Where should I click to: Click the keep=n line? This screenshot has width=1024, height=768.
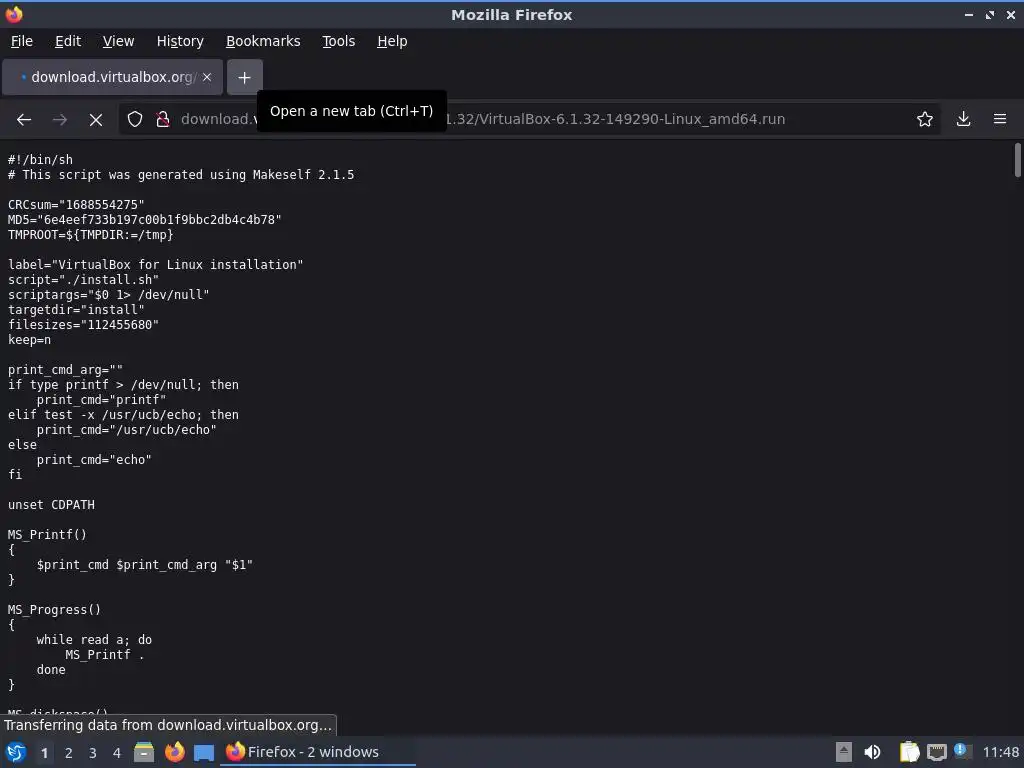pos(29,340)
